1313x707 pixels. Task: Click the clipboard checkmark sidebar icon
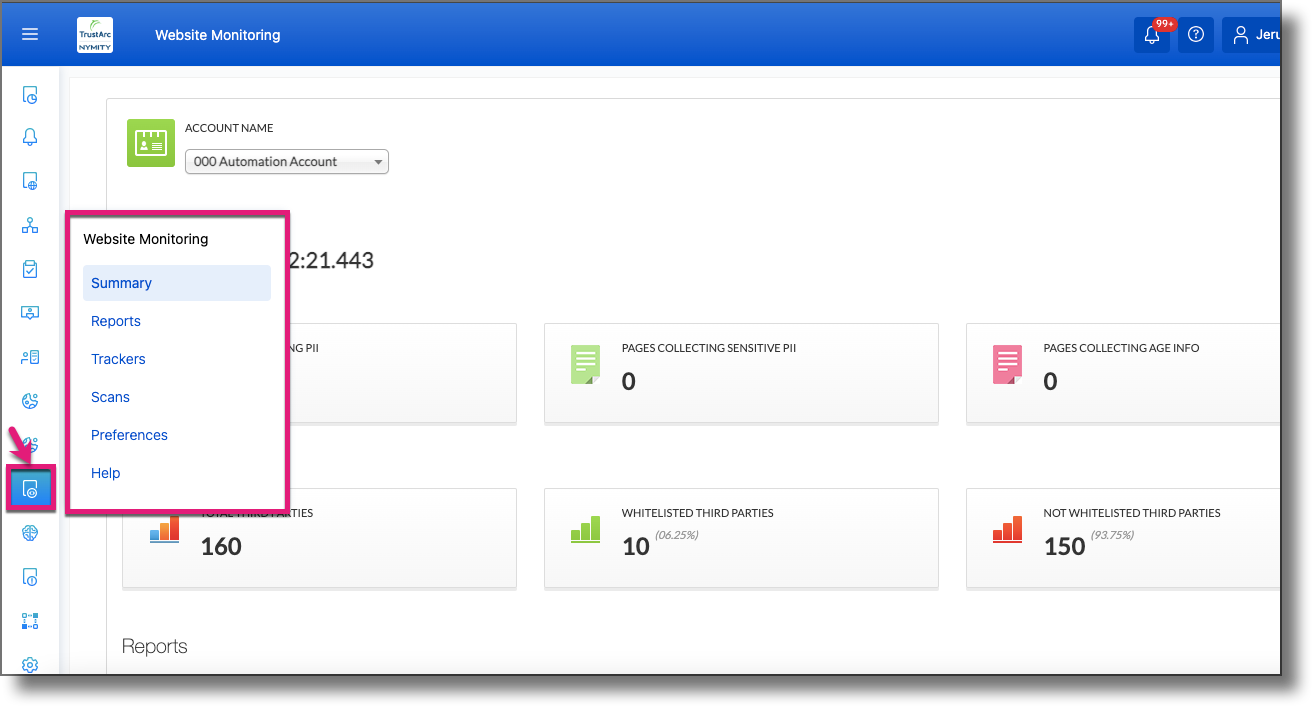coord(30,269)
